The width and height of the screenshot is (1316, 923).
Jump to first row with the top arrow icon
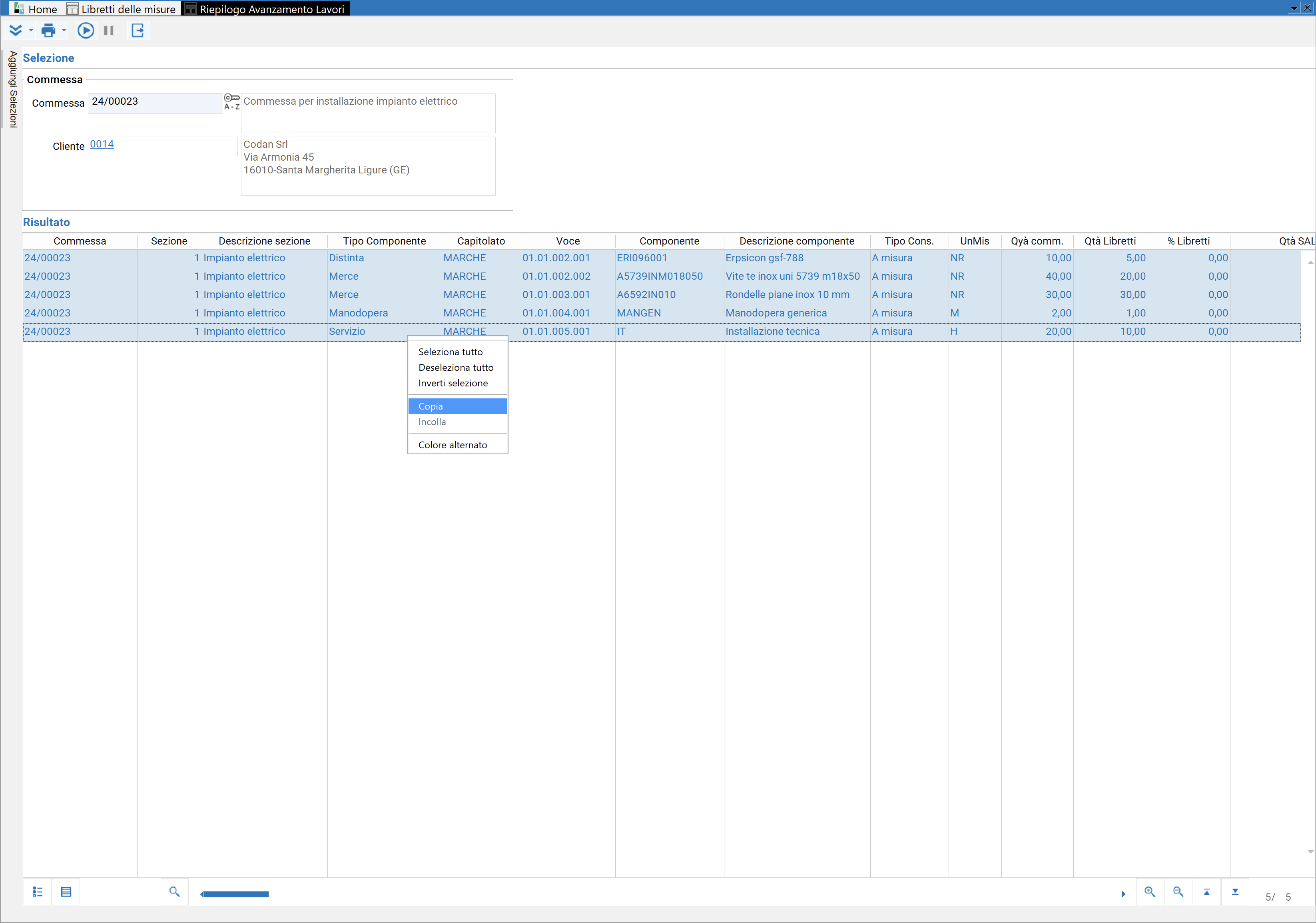pos(1206,892)
